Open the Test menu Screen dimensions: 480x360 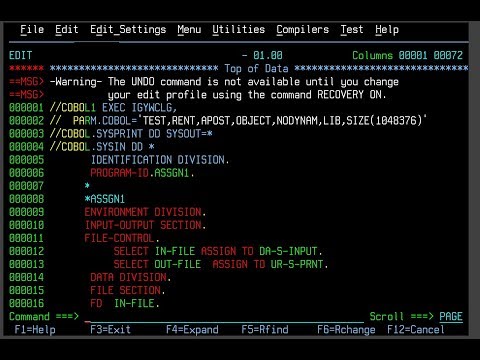pyautogui.click(x=352, y=30)
